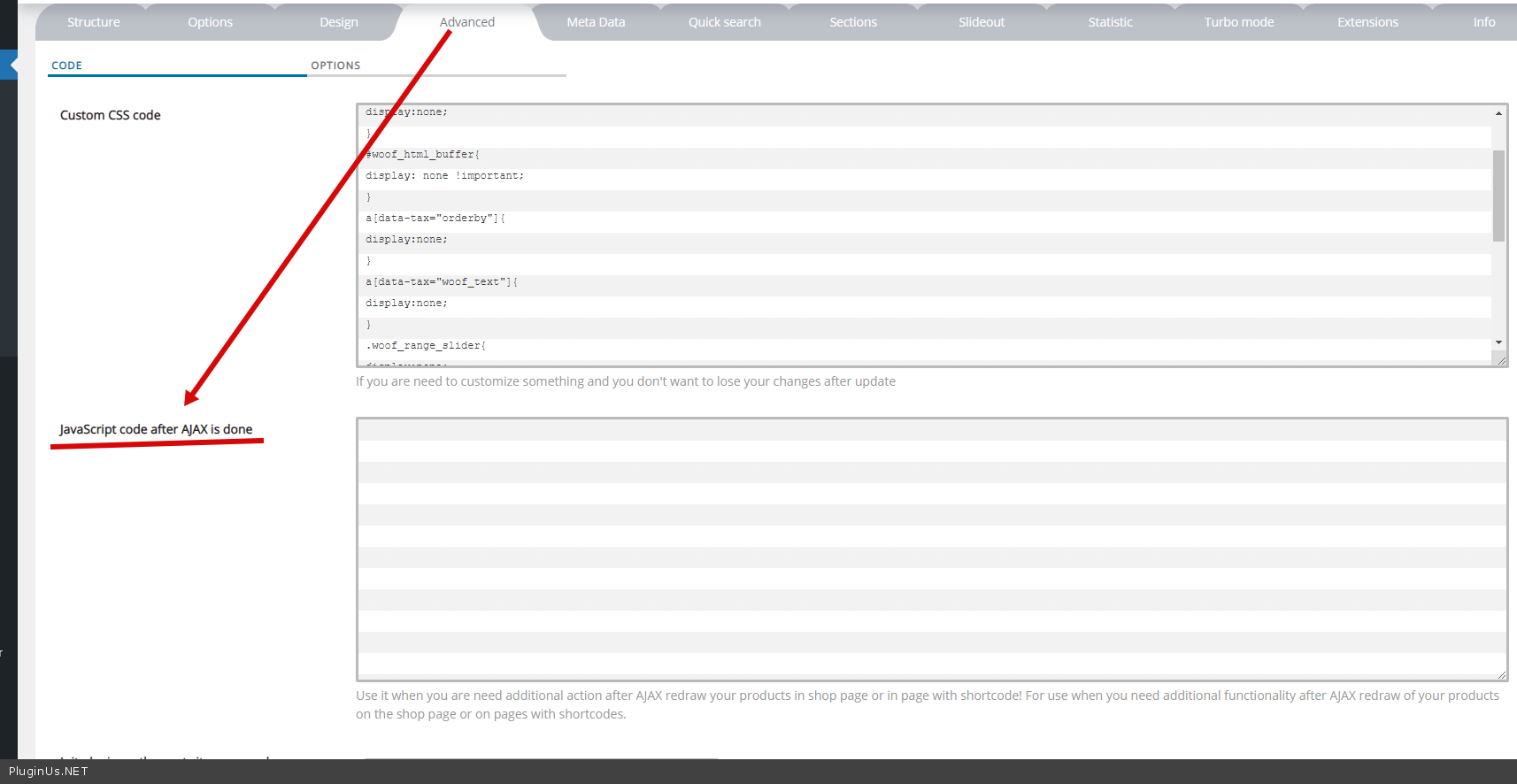Select the Meta Data tab
The image size is (1517, 784).
(x=596, y=22)
